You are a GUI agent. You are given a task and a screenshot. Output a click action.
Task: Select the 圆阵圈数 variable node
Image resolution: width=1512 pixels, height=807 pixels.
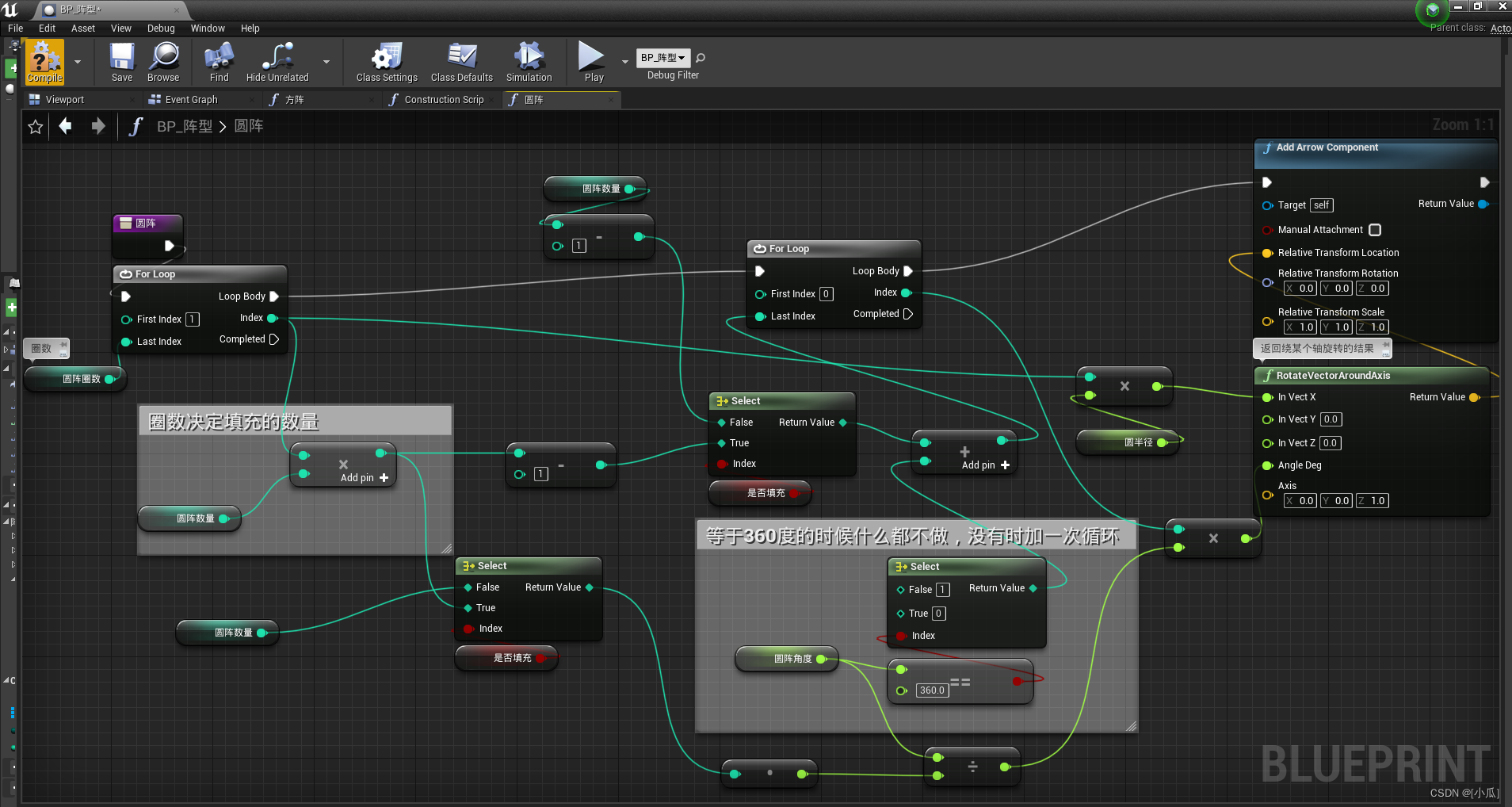click(x=74, y=379)
